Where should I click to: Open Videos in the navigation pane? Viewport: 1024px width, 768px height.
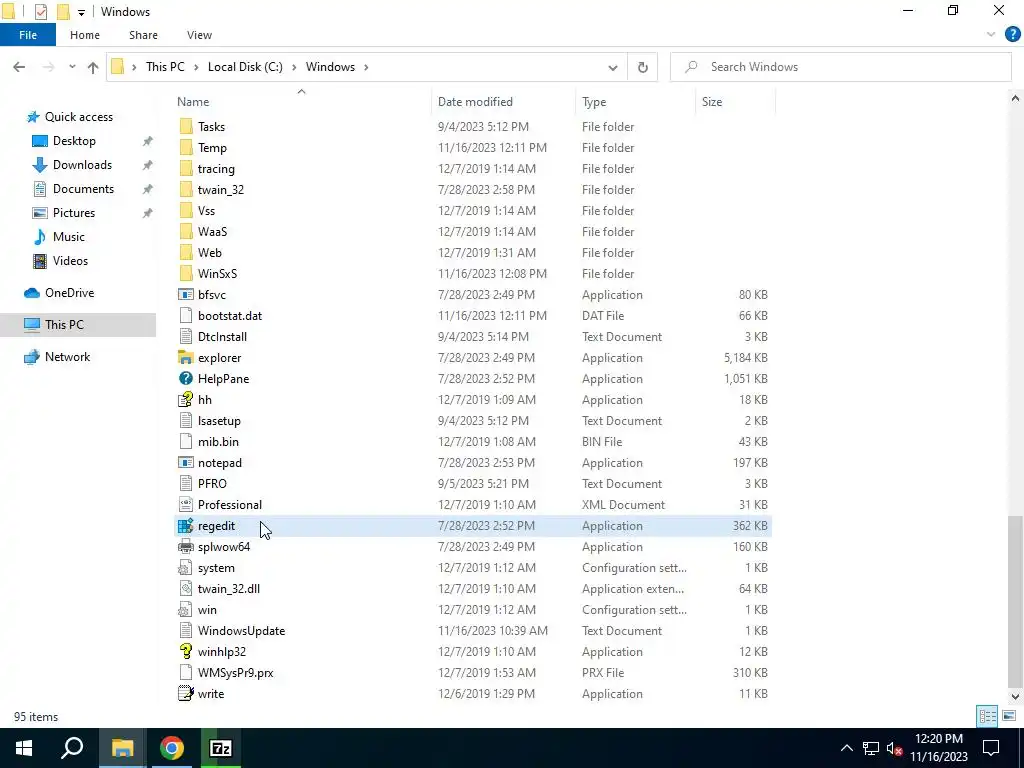coord(70,261)
